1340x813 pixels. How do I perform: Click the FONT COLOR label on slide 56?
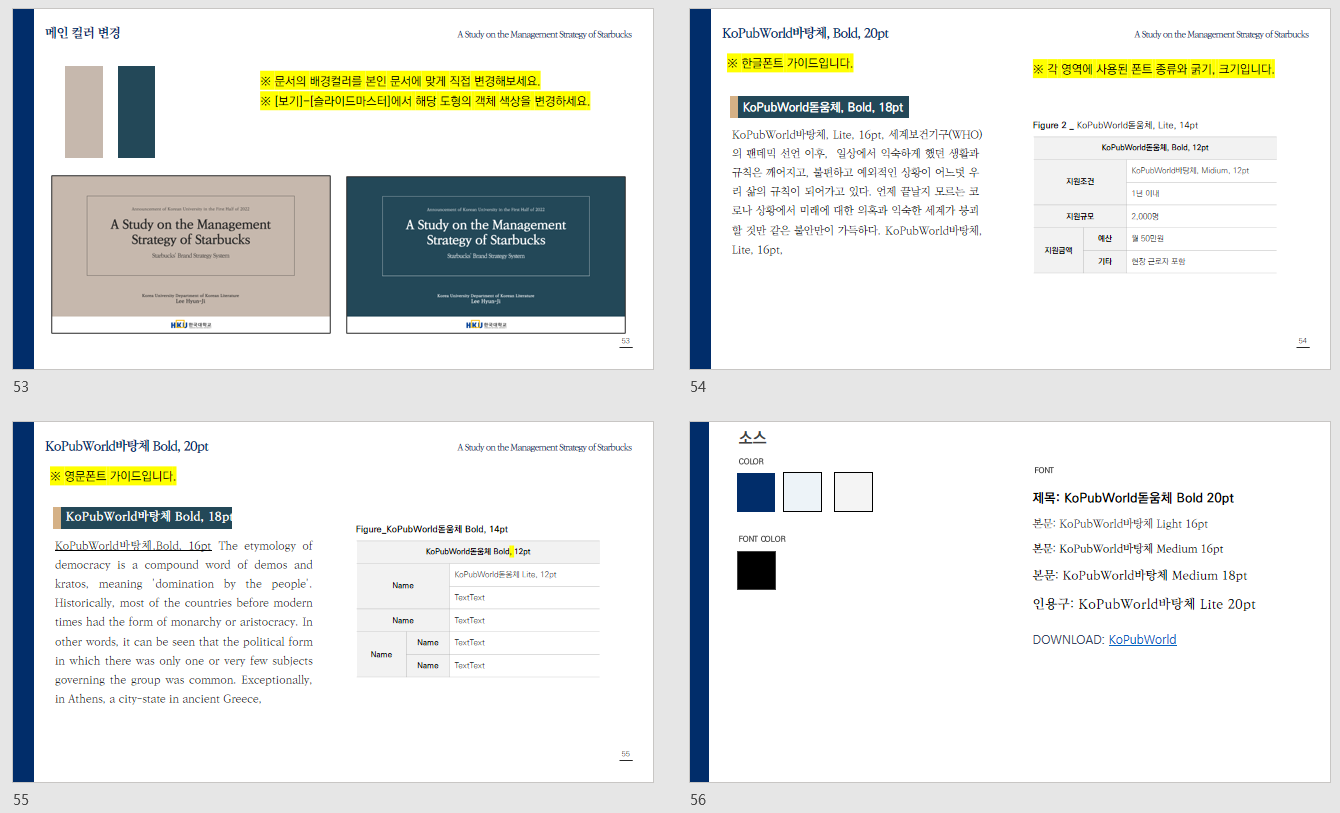[x=762, y=539]
